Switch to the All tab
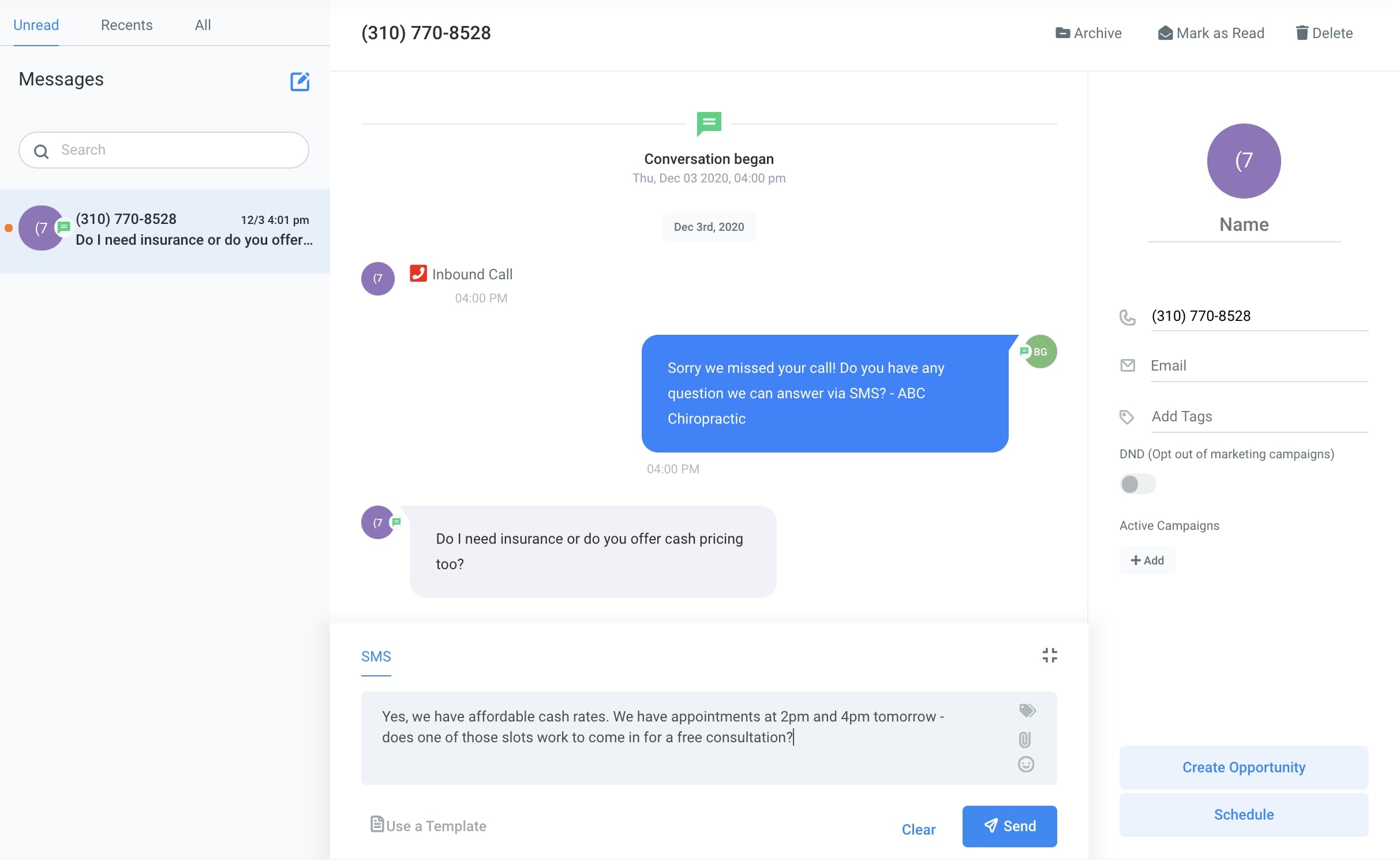This screenshot has width=1400, height=860. pyautogui.click(x=203, y=25)
